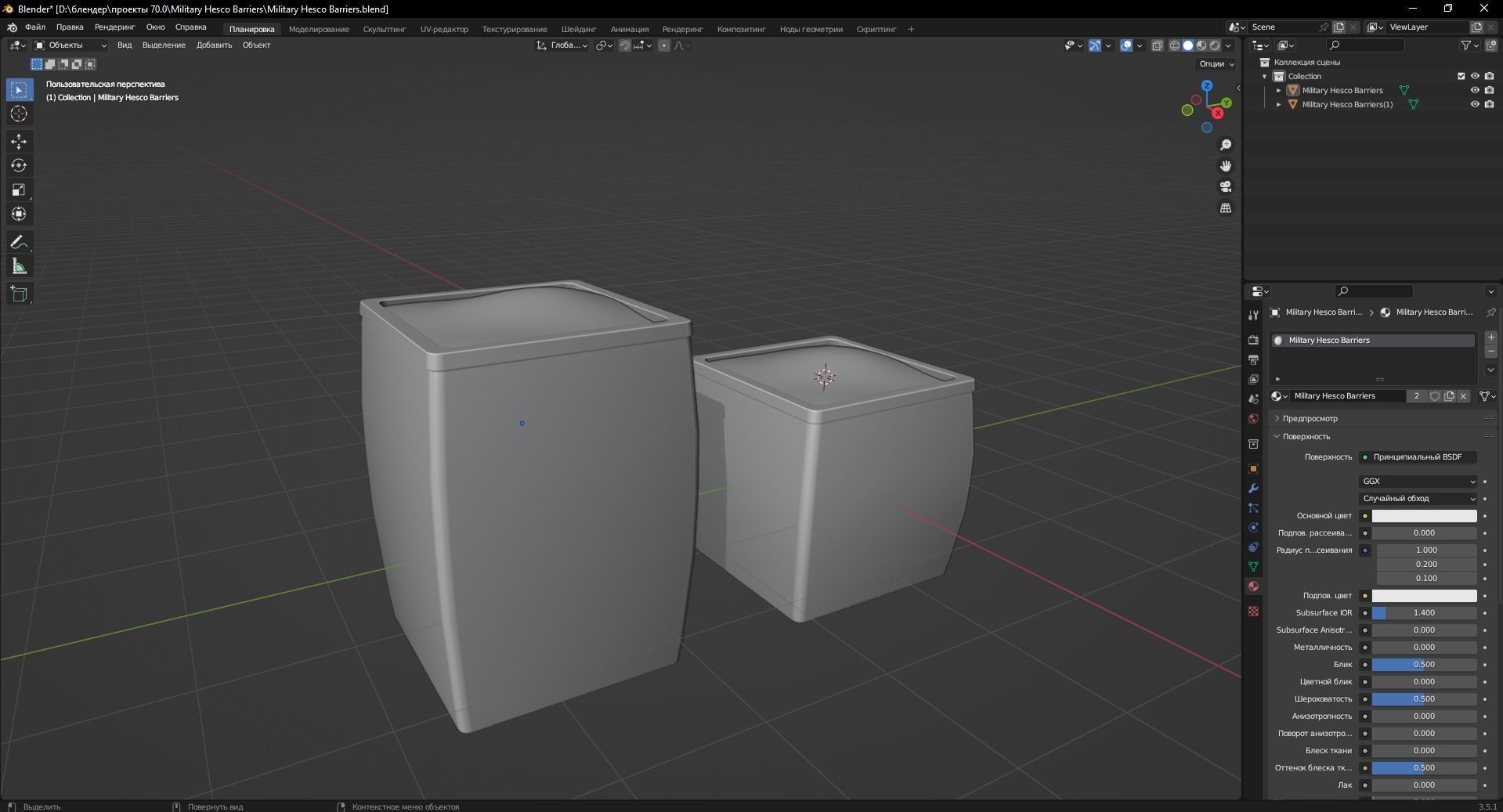Open the Вид viewport menu
1503x812 pixels.
point(125,45)
